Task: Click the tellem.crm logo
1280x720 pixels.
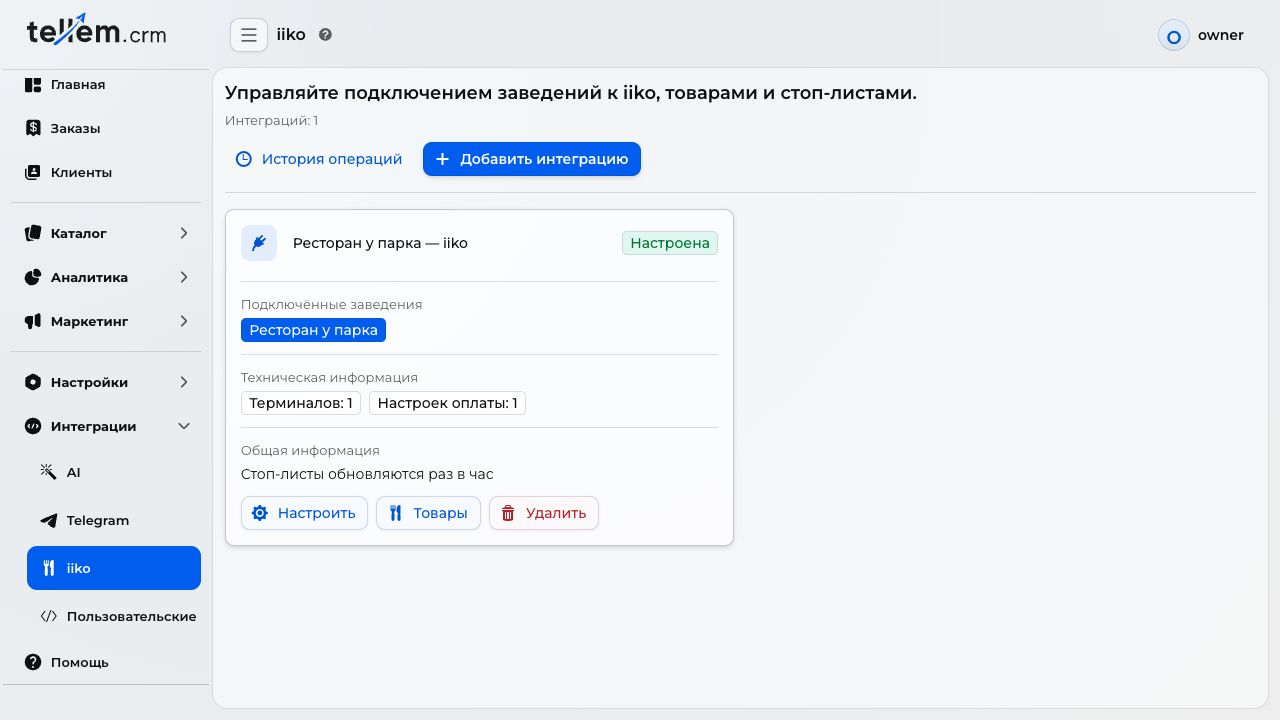Action: (97, 32)
